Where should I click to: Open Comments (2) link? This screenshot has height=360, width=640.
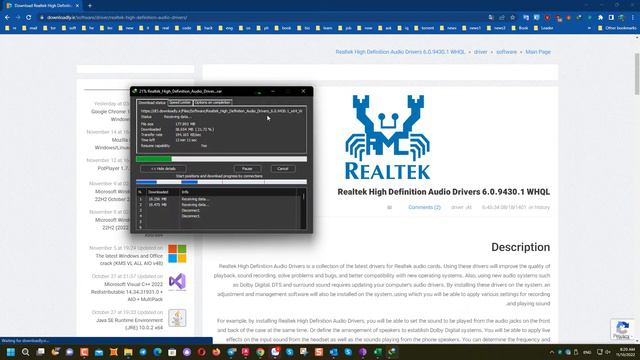pyautogui.click(x=424, y=207)
